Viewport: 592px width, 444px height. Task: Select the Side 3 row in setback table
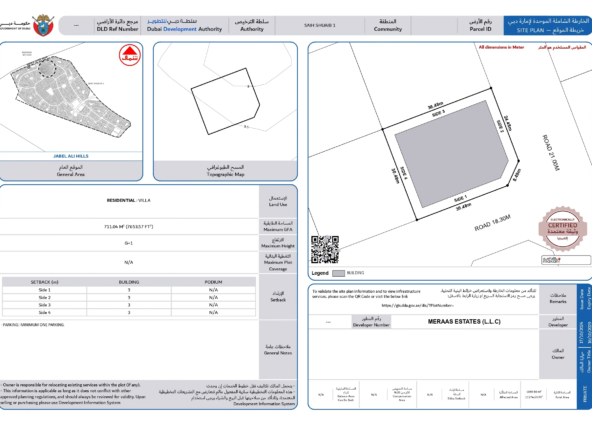[x=129, y=305]
